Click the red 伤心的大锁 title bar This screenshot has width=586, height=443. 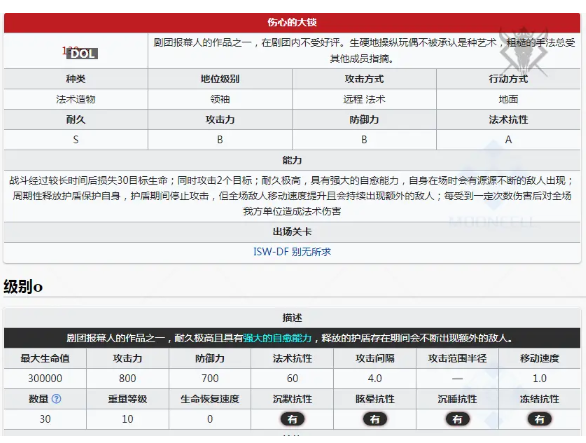click(292, 23)
